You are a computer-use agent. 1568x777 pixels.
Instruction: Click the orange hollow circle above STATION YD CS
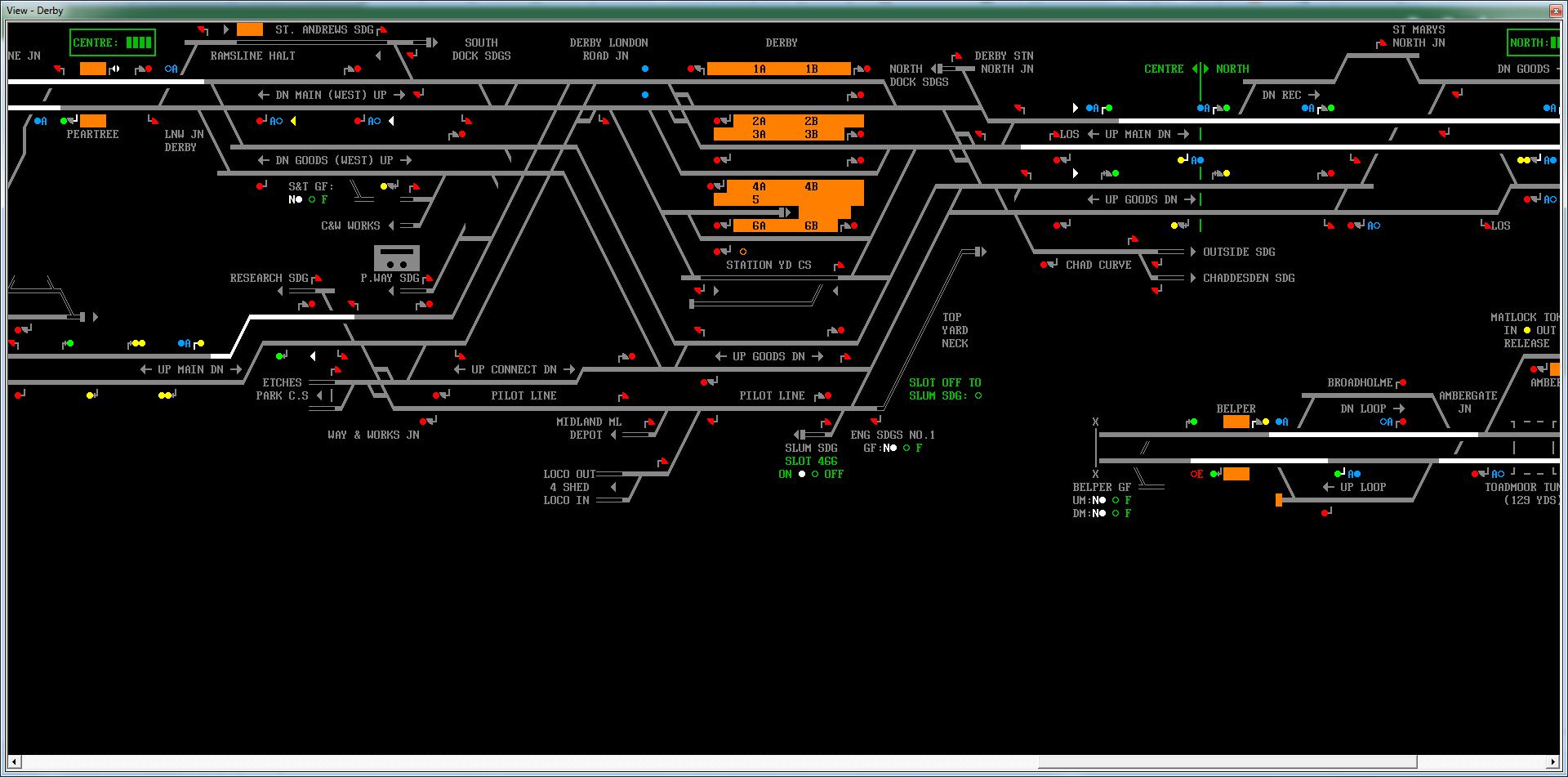coord(743,252)
